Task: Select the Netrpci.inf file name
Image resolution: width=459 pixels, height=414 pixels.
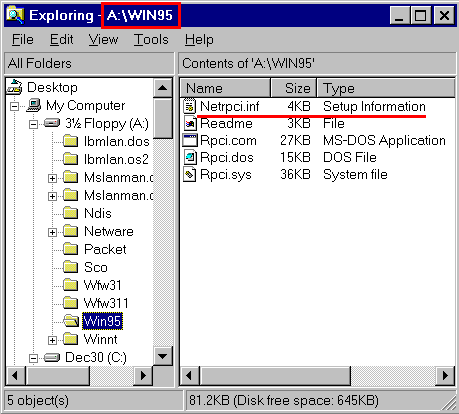Action: click(230, 106)
